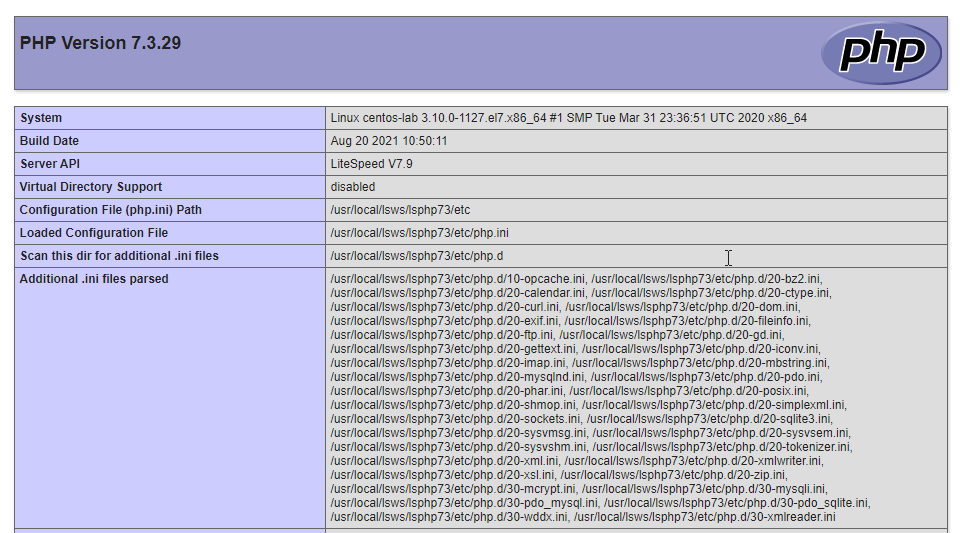The height and width of the screenshot is (533, 963).
Task: Click the 30-pdo_mysql.ini file path
Action: (x=464, y=503)
